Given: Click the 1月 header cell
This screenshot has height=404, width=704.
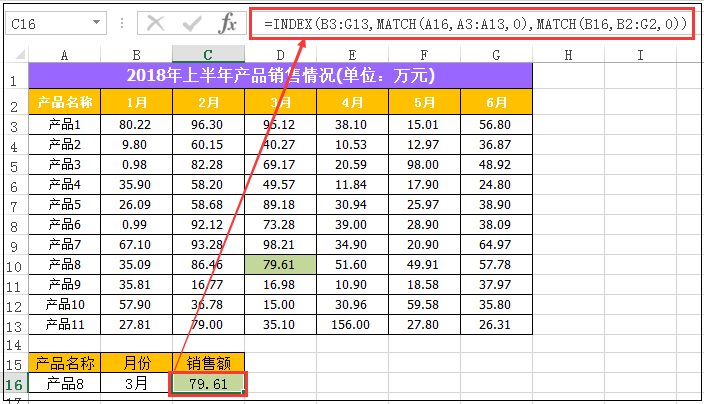Looking at the screenshot, I should coord(136,102).
